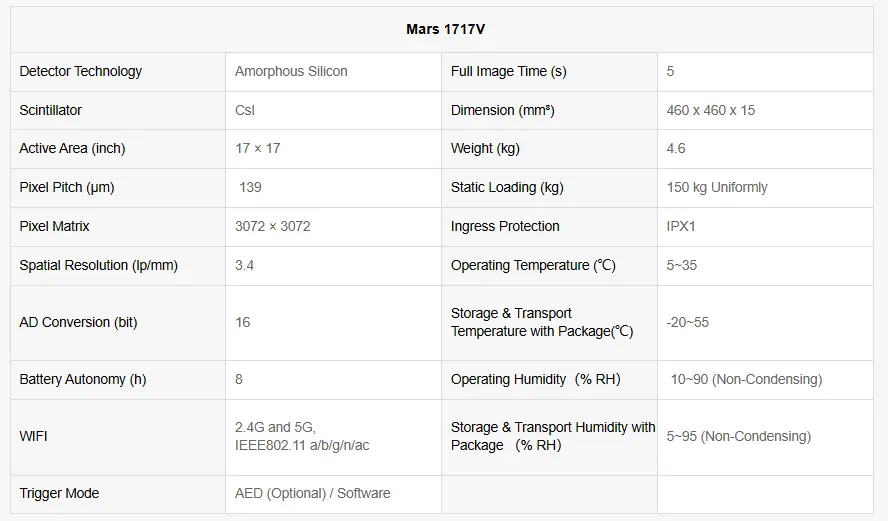Select the 150 kg Uniformly value
The width and height of the screenshot is (888, 521).
pos(717,187)
